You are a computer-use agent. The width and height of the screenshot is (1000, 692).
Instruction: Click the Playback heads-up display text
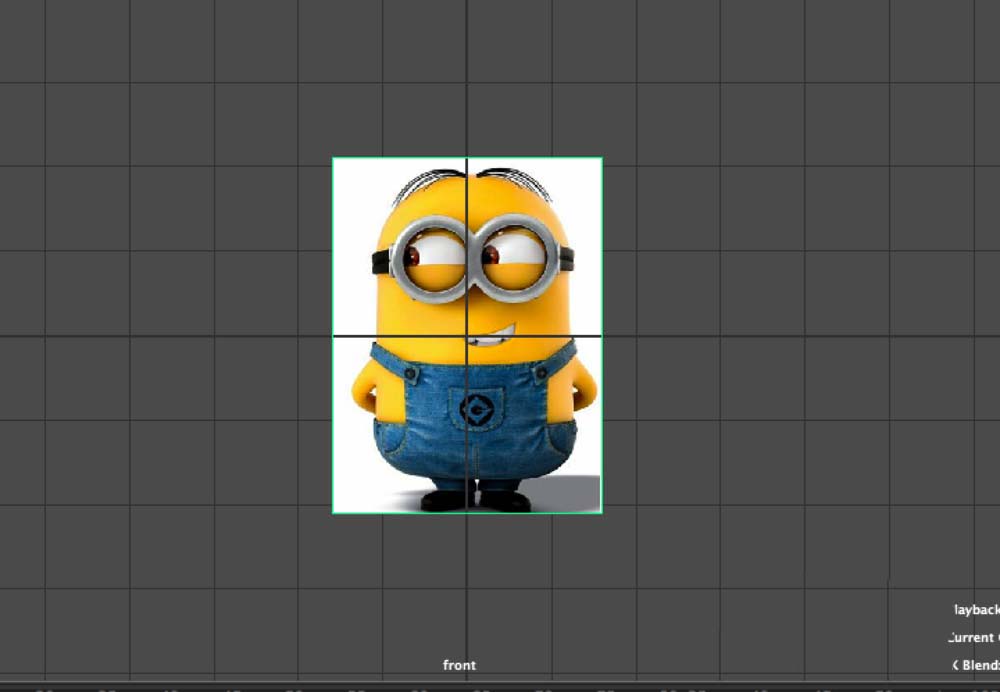point(976,610)
